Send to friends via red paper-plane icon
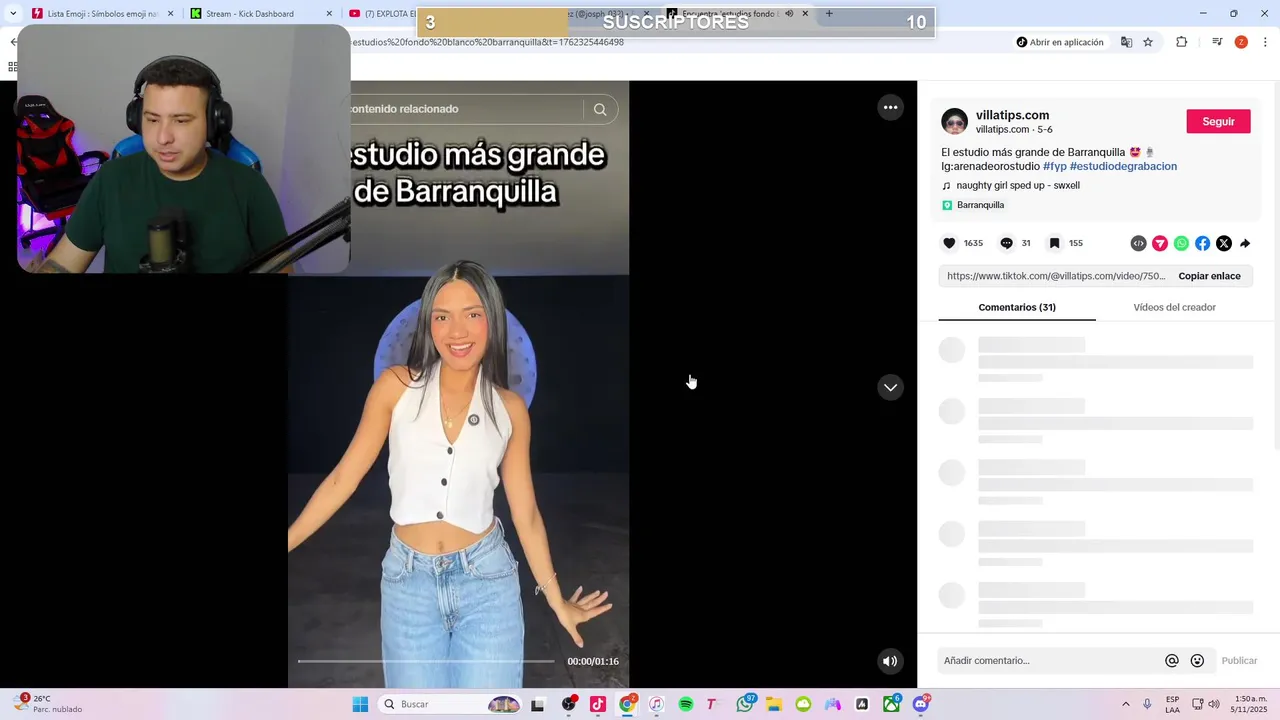The width and height of the screenshot is (1280, 720). click(1160, 243)
